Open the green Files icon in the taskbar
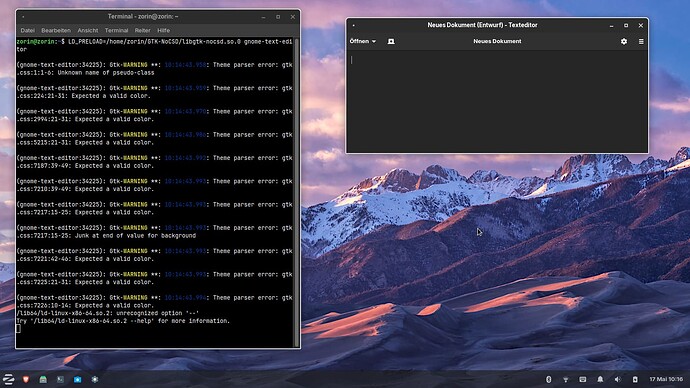This screenshot has width=690, height=388. pos(43,379)
